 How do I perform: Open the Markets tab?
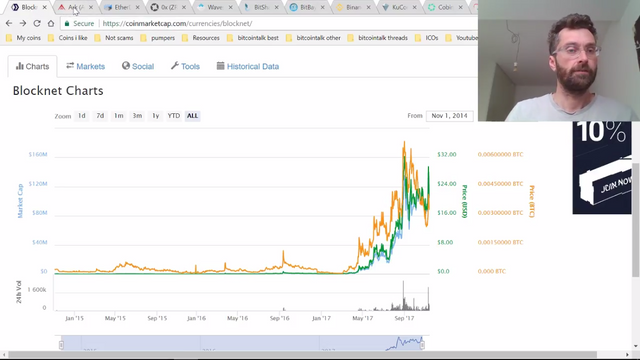tap(86, 66)
